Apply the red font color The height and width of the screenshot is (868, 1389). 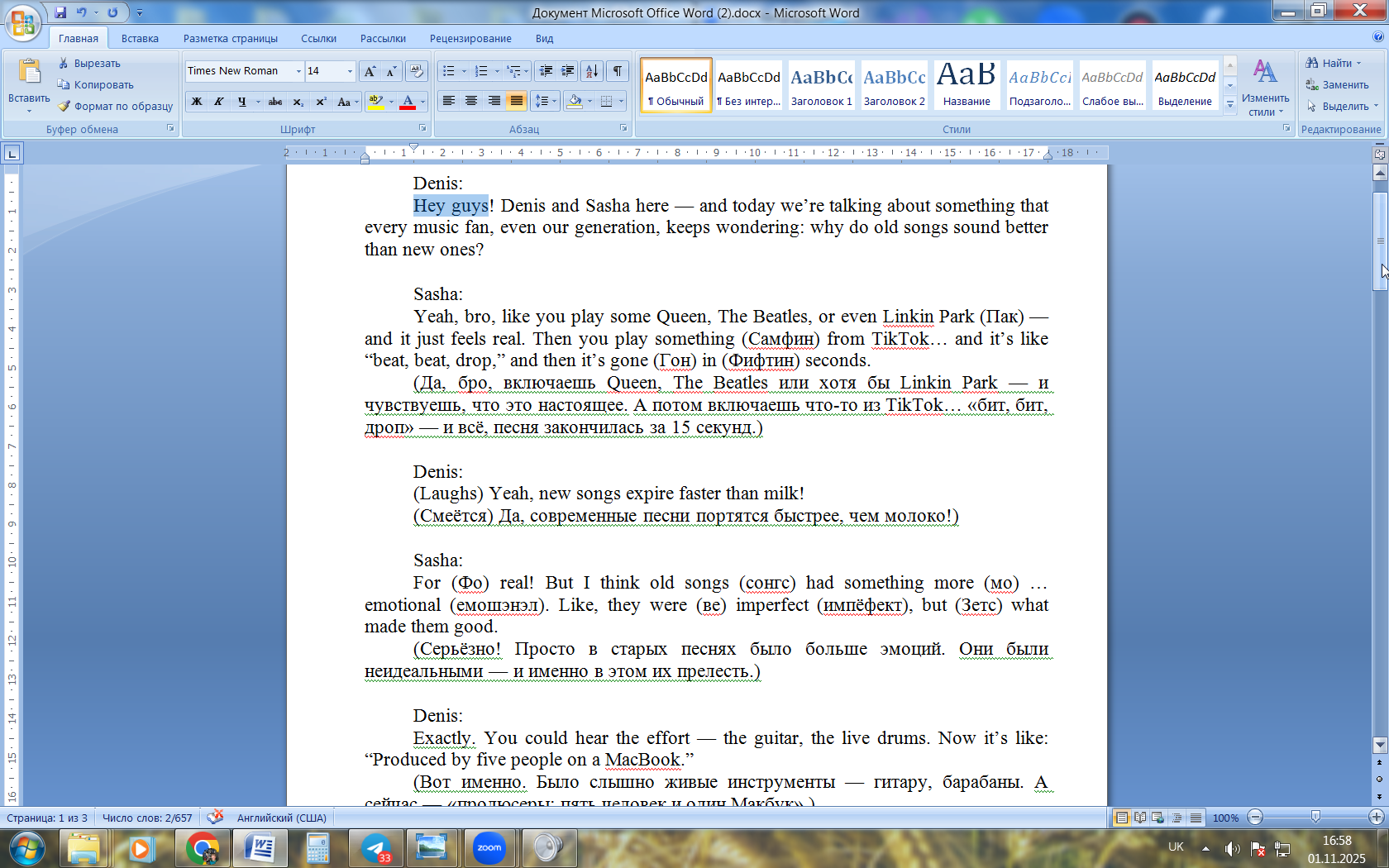(408, 102)
